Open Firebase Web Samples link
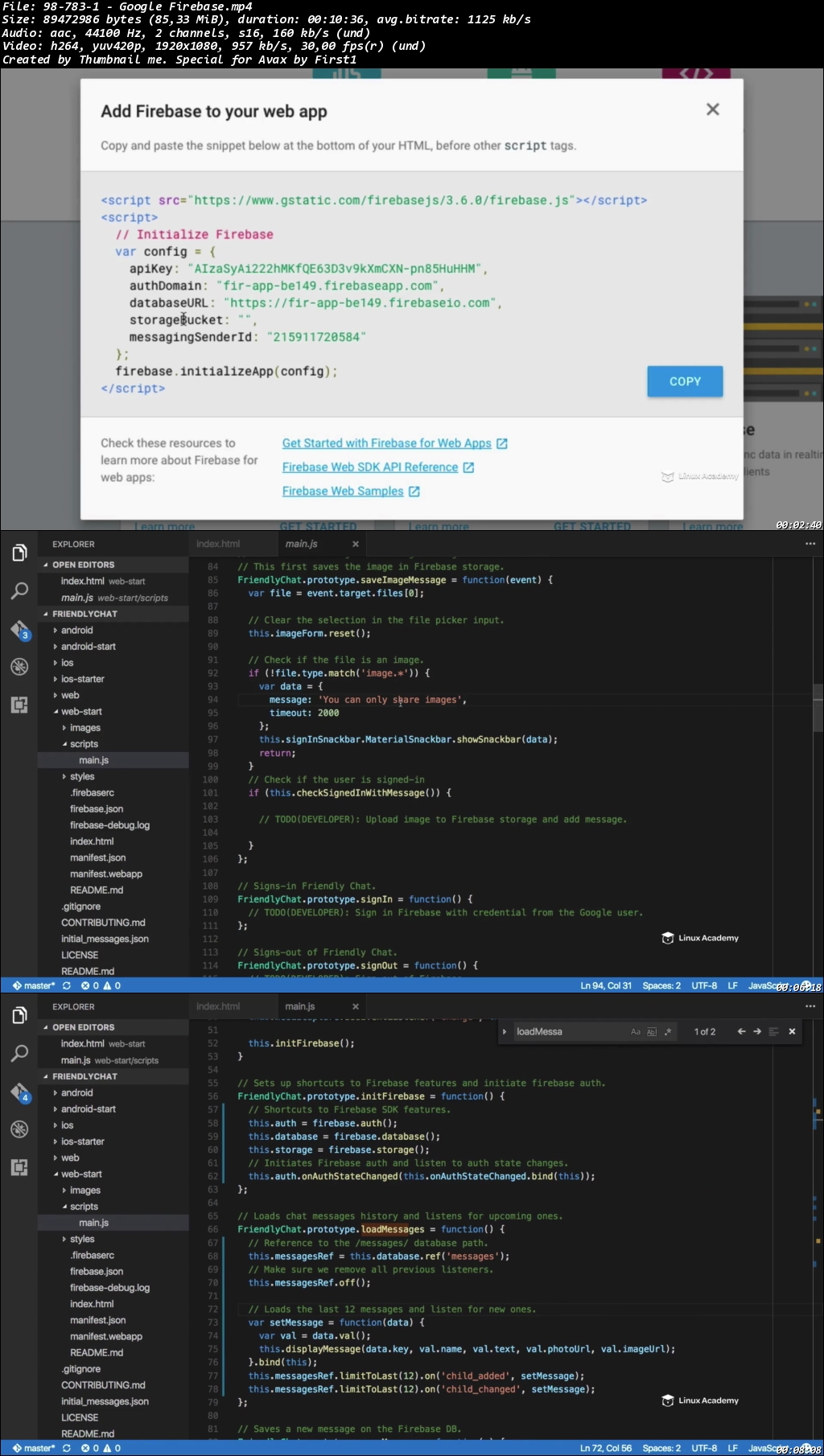Image resolution: width=824 pixels, height=1456 pixels. coord(343,492)
